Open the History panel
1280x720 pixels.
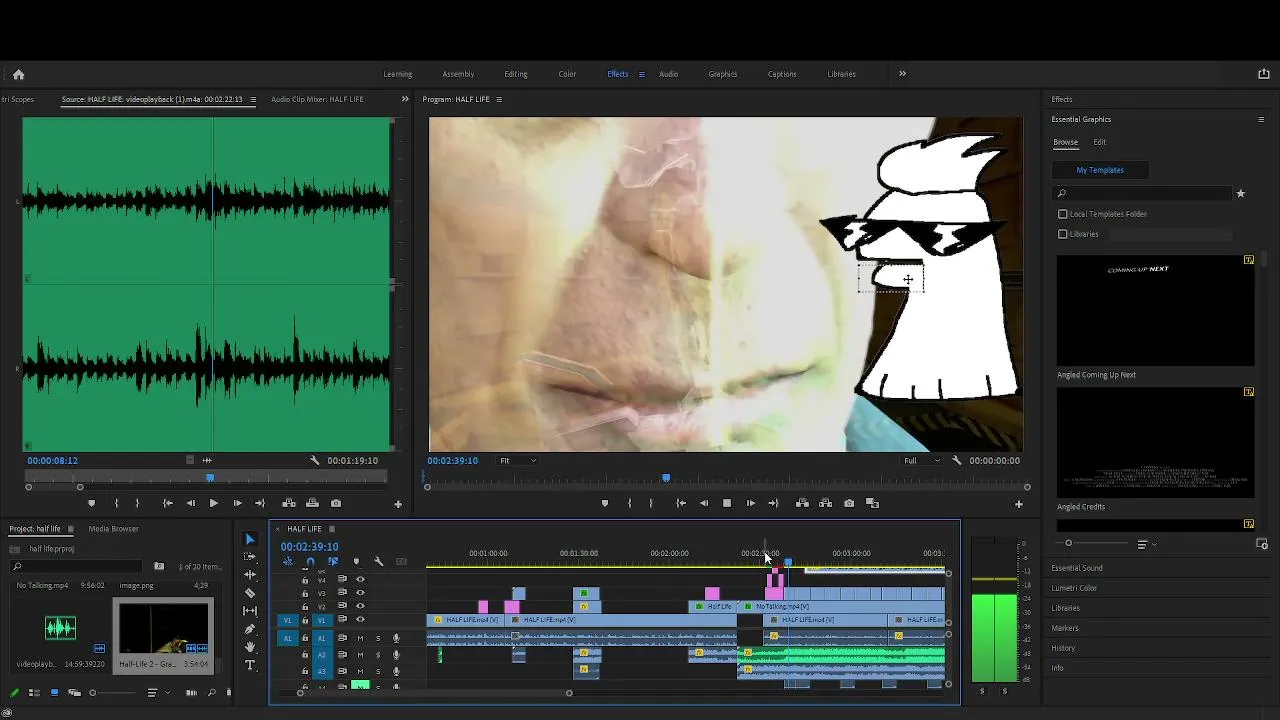(x=1063, y=648)
